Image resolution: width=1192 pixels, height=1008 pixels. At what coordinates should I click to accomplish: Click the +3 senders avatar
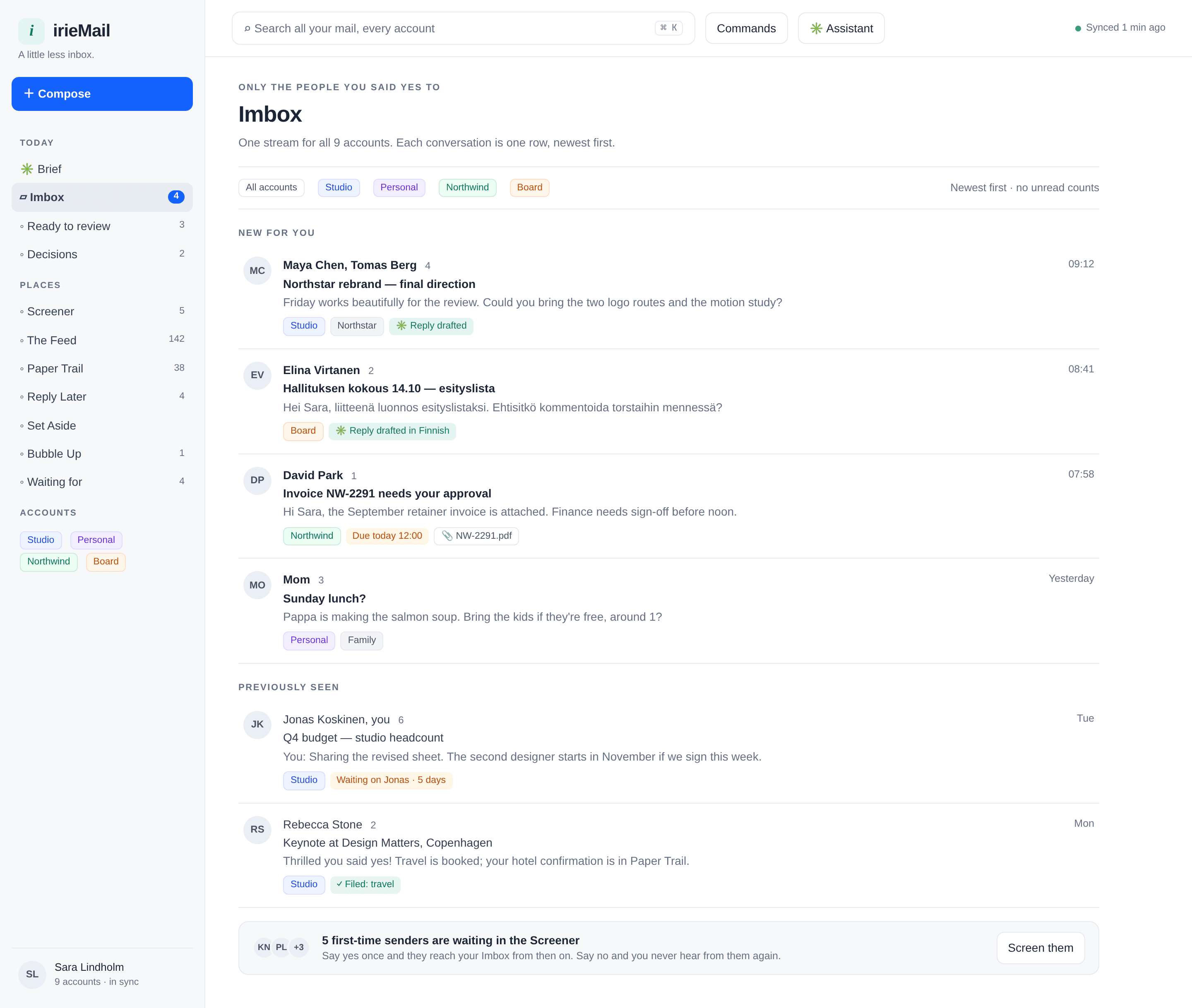pyautogui.click(x=299, y=948)
